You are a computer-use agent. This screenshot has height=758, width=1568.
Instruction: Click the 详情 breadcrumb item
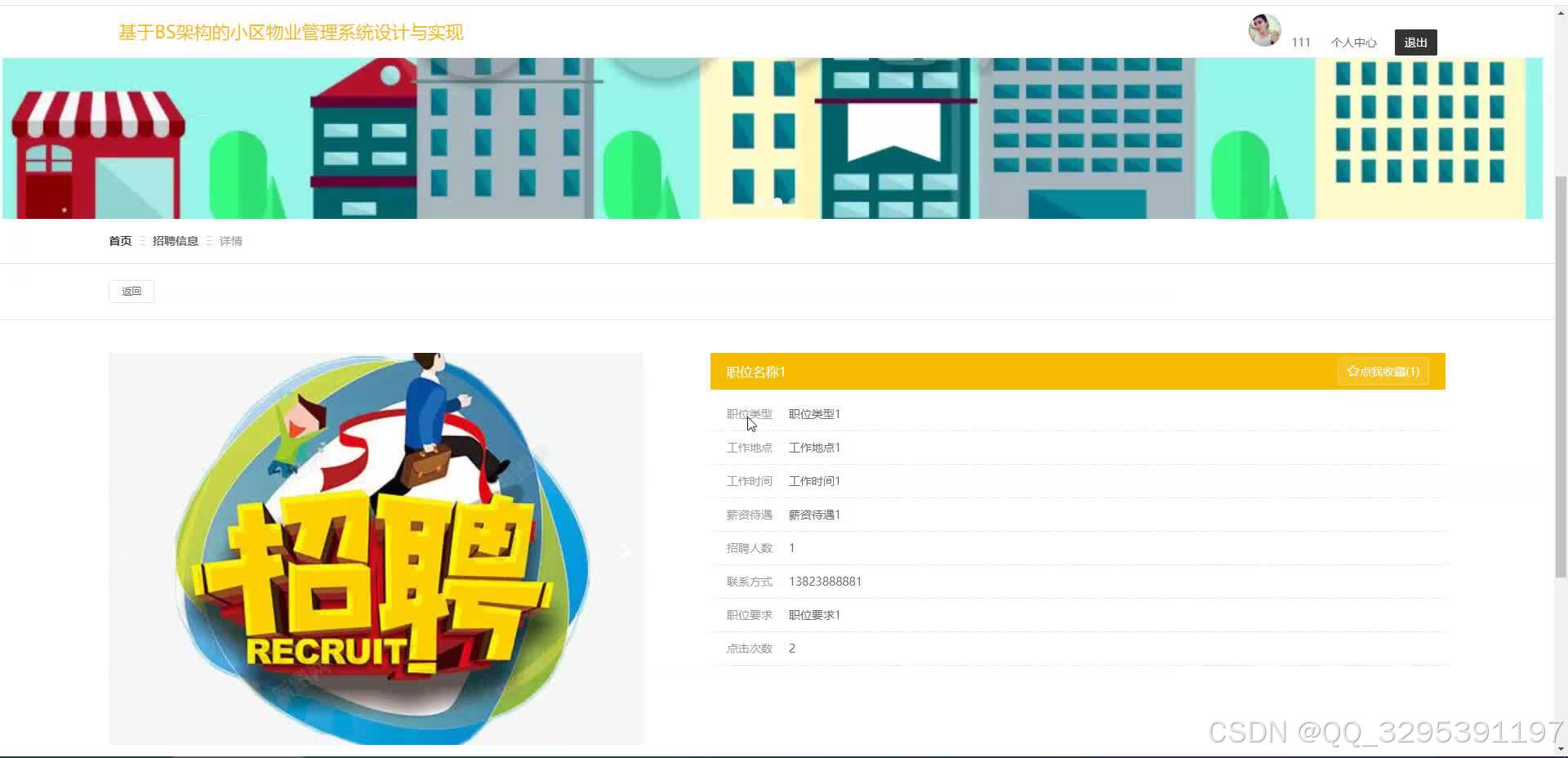[231, 240]
